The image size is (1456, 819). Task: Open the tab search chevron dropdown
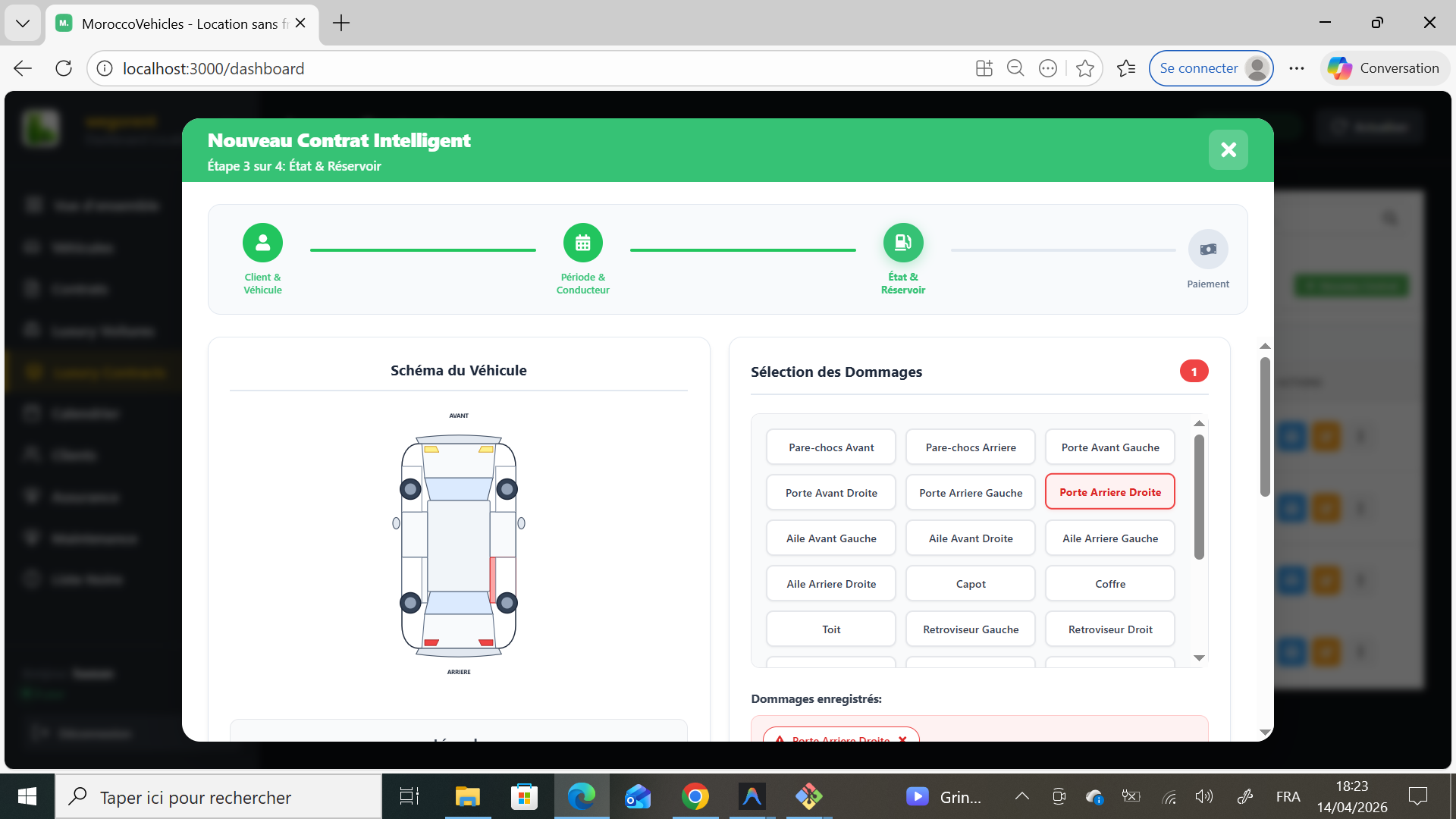click(23, 23)
